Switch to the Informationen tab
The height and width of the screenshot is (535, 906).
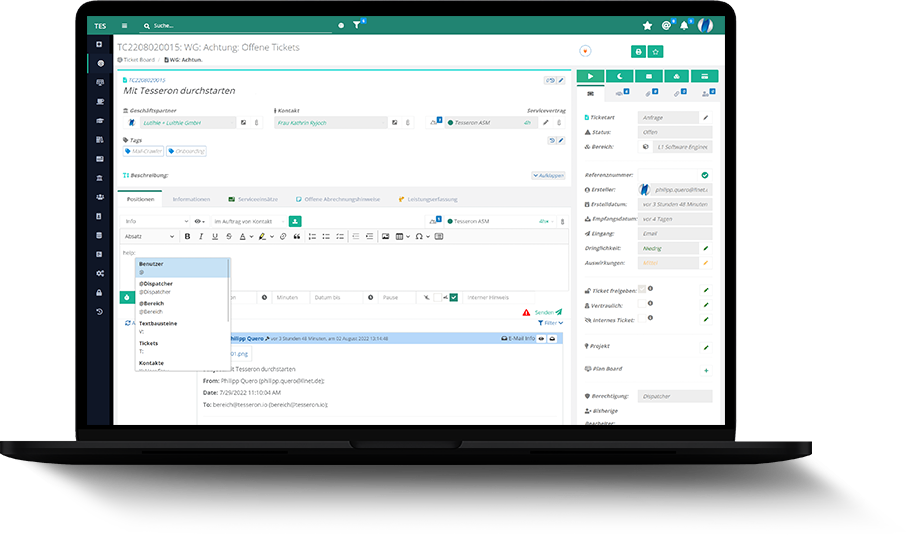[191, 199]
